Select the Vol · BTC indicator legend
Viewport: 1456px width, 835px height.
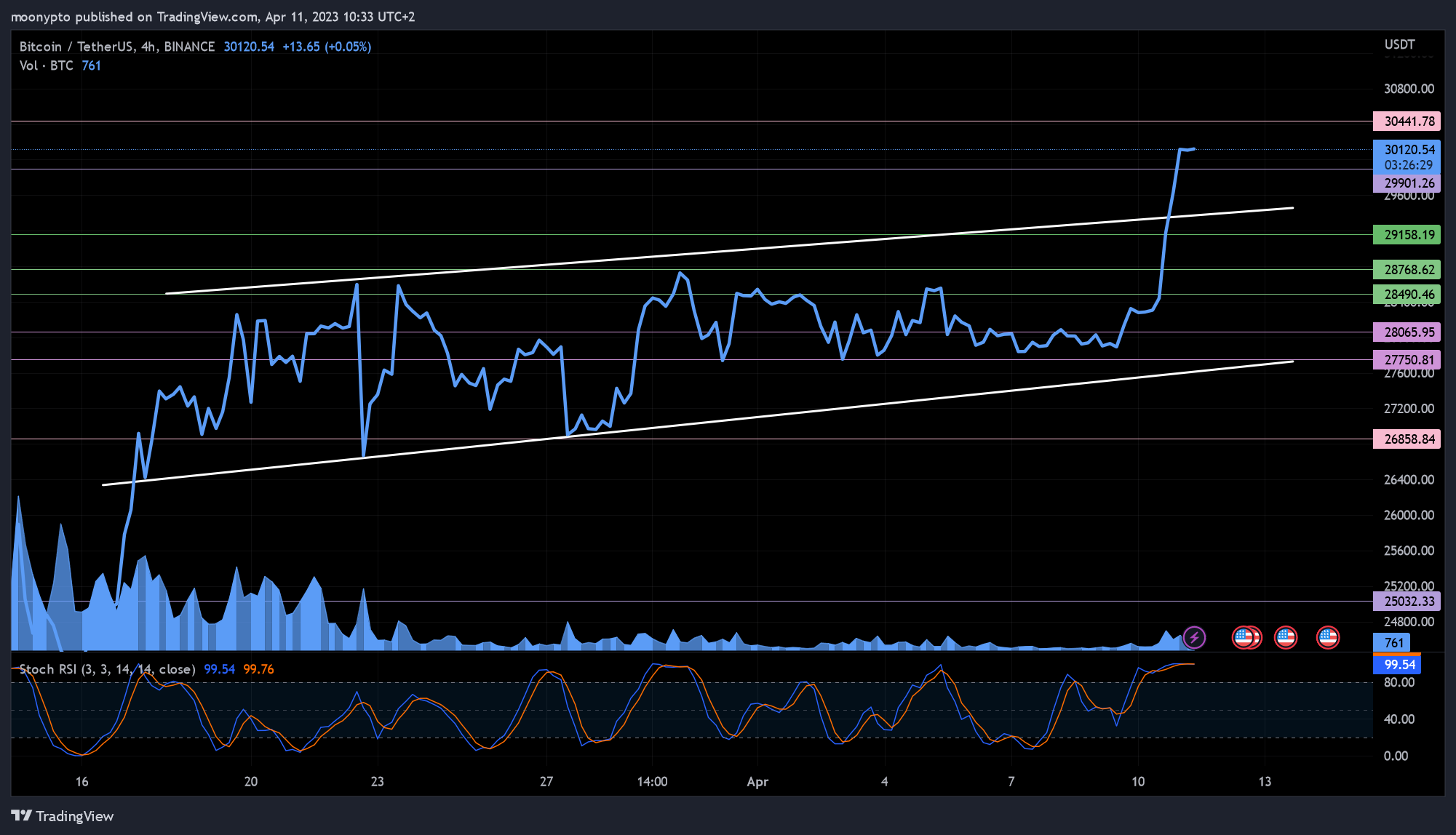pyautogui.click(x=47, y=65)
